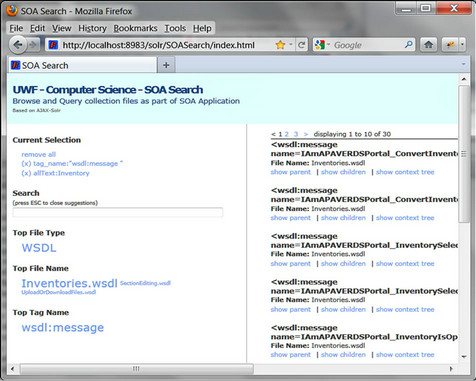The image size is (476, 381).
Task: Click show parent of second InventorySelec result
Action: pyautogui.click(x=291, y=309)
